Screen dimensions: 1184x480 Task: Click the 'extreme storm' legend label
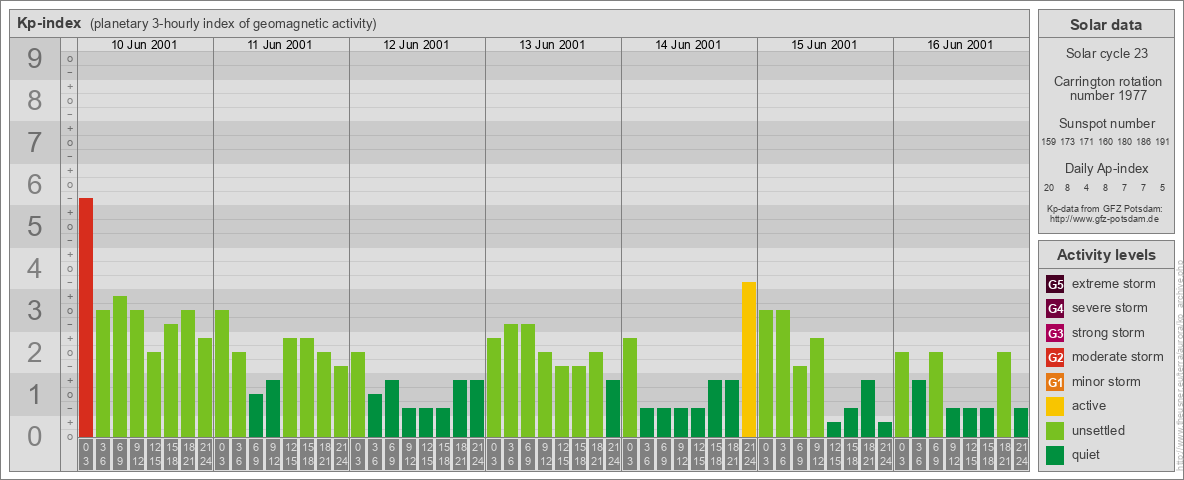(x=1114, y=284)
